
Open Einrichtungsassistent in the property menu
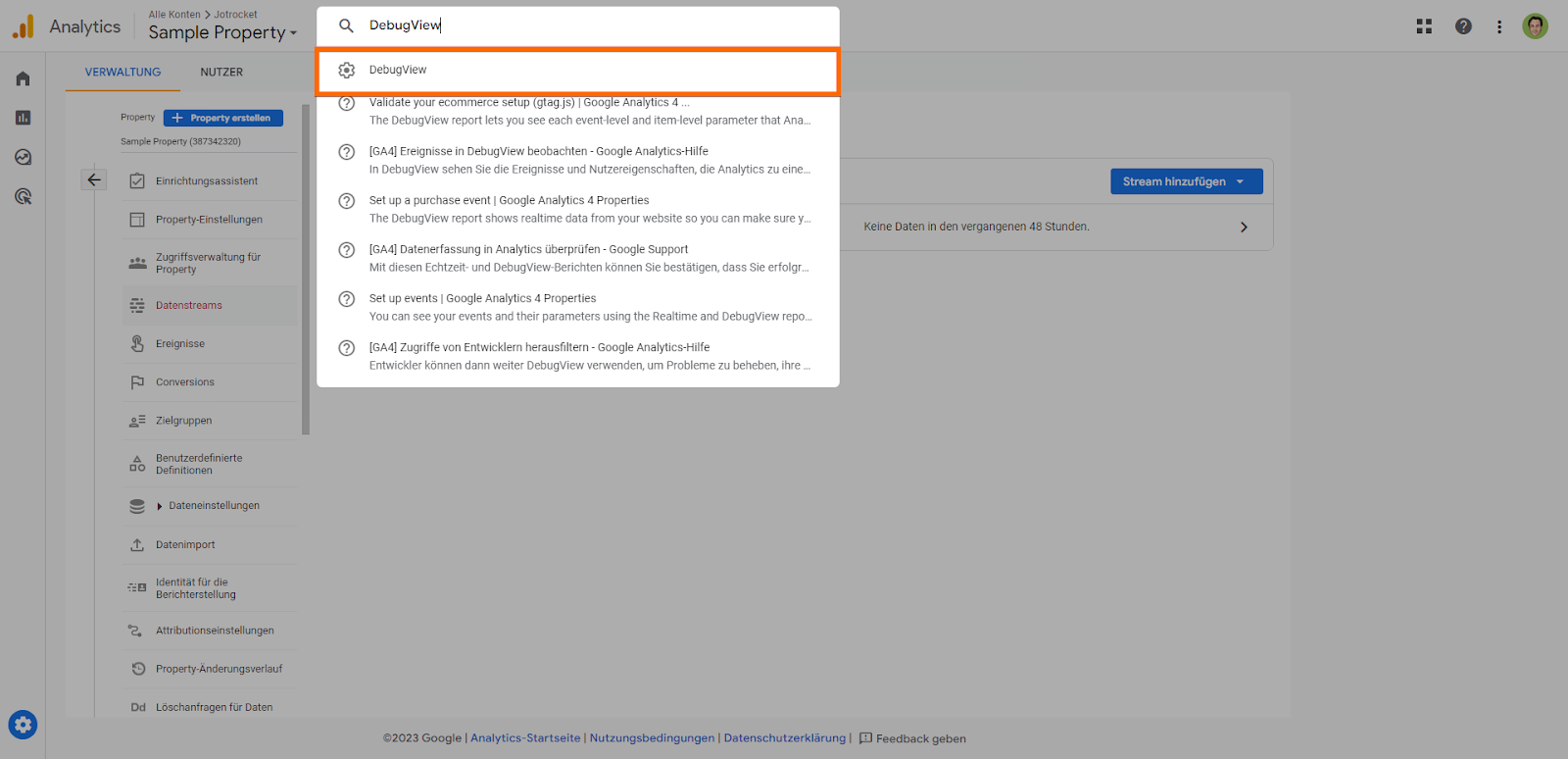tap(207, 181)
